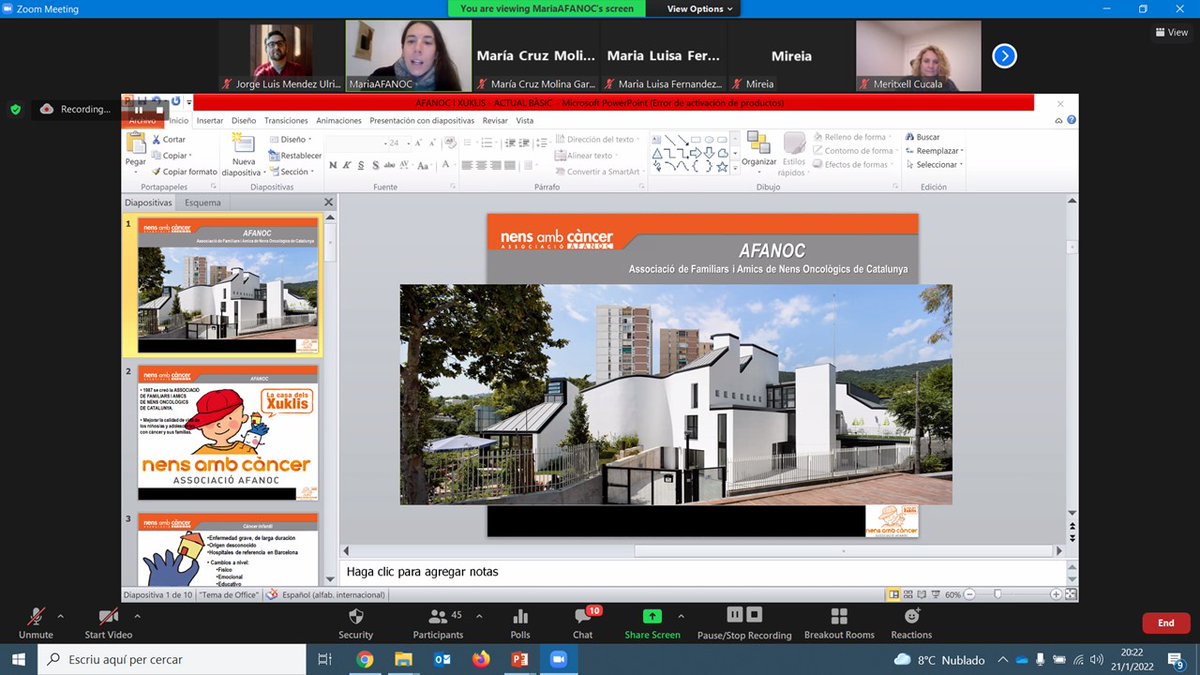Click the red End meeting button
The image size is (1200, 675).
[1165, 623]
